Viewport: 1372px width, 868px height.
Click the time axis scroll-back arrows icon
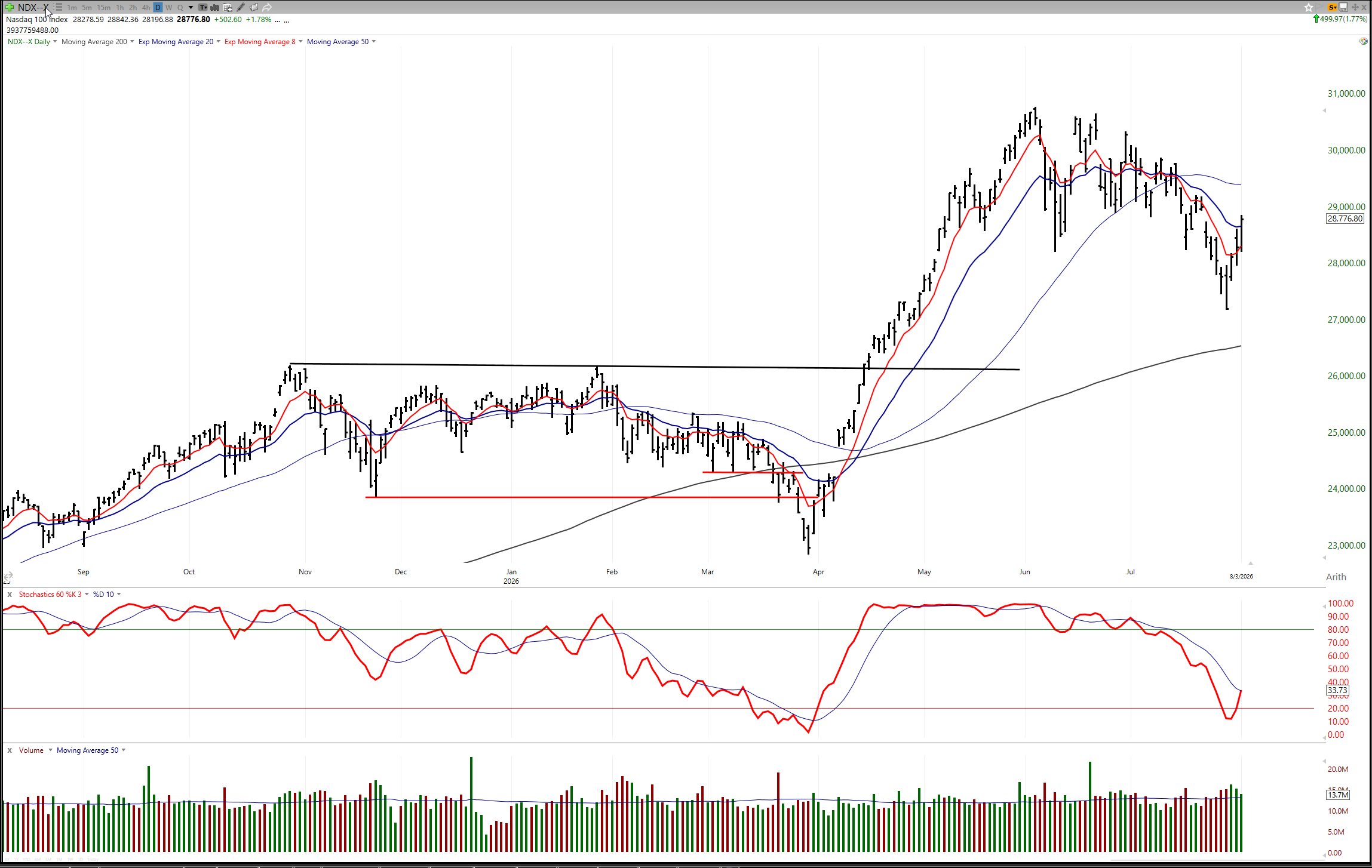point(8,577)
